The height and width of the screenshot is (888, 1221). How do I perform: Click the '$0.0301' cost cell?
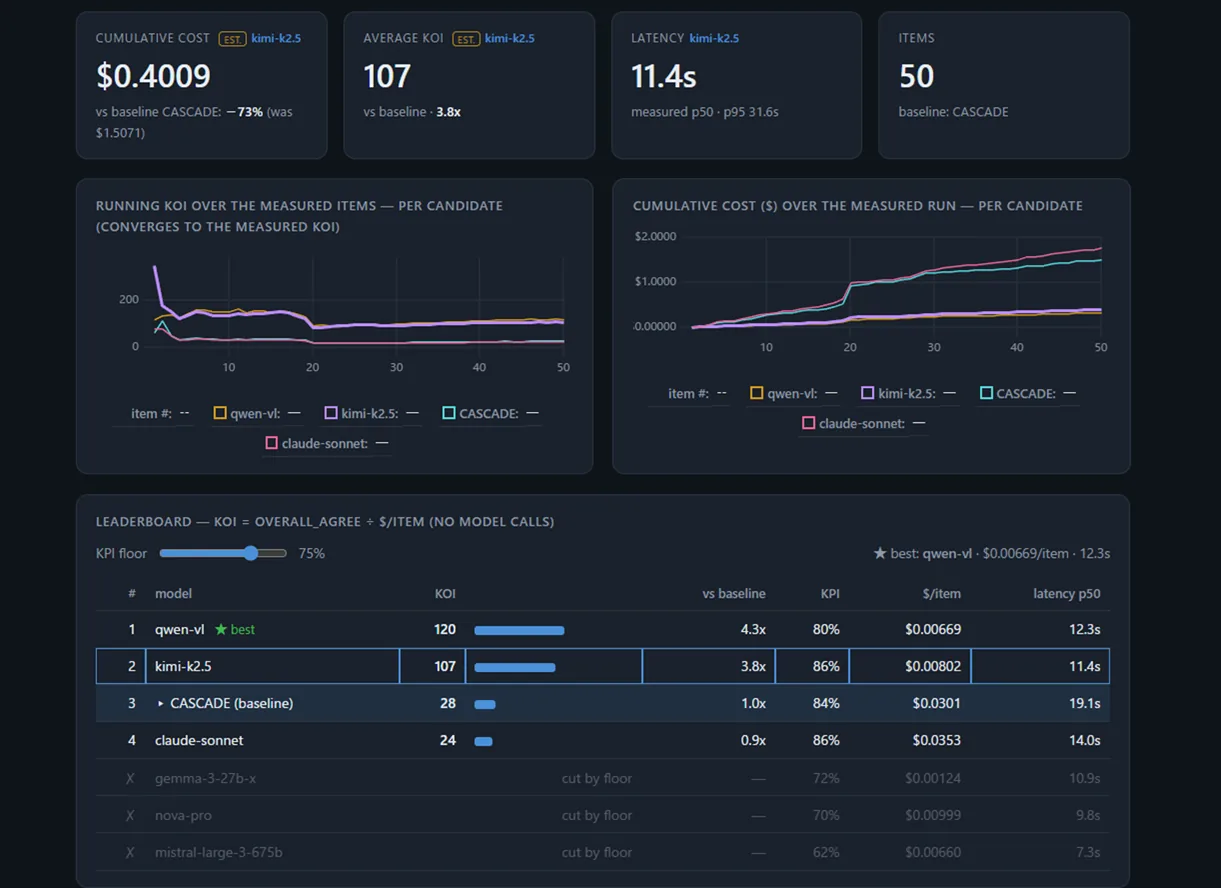[x=937, y=703]
